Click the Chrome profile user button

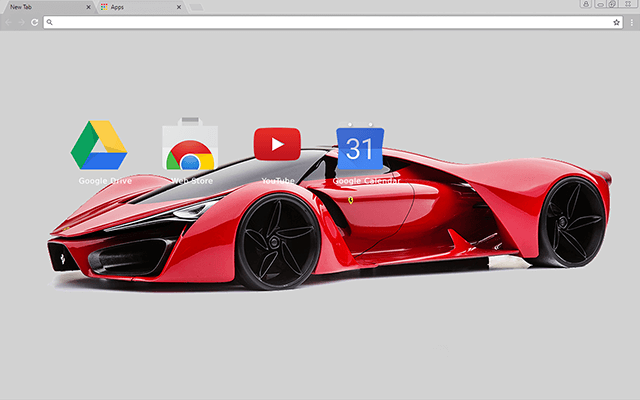[585, 5]
